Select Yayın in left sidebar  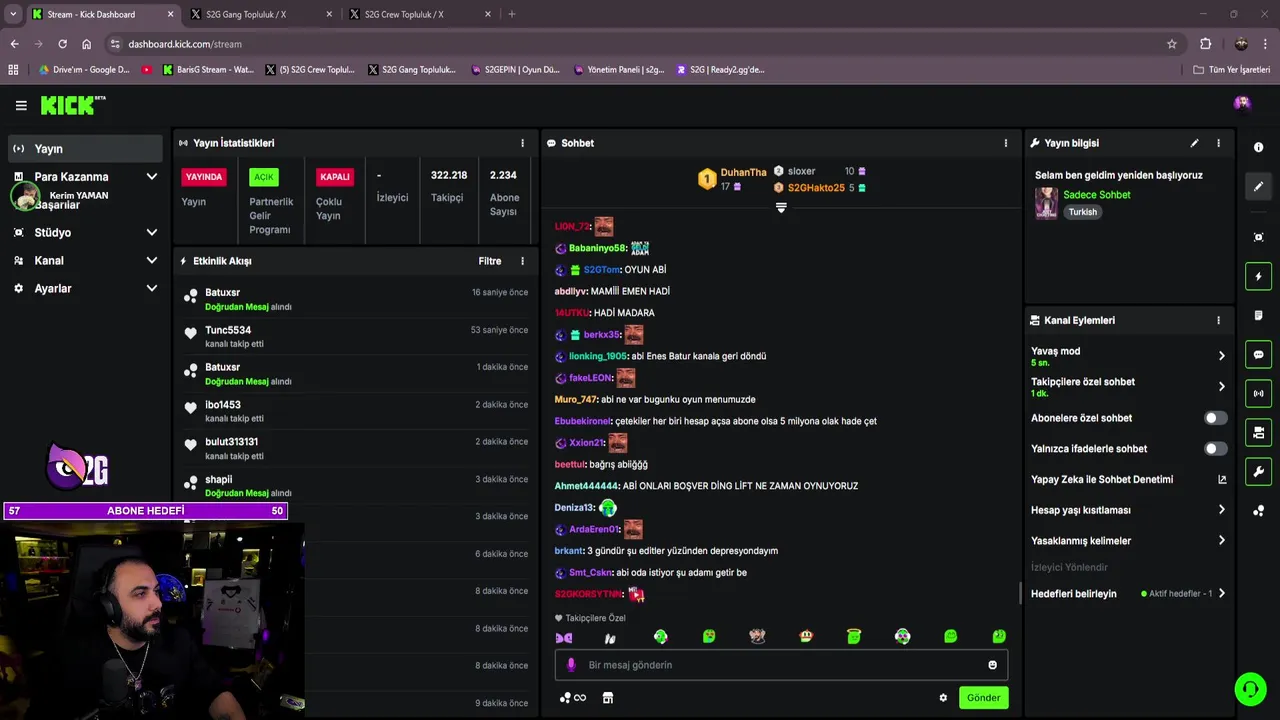point(85,149)
